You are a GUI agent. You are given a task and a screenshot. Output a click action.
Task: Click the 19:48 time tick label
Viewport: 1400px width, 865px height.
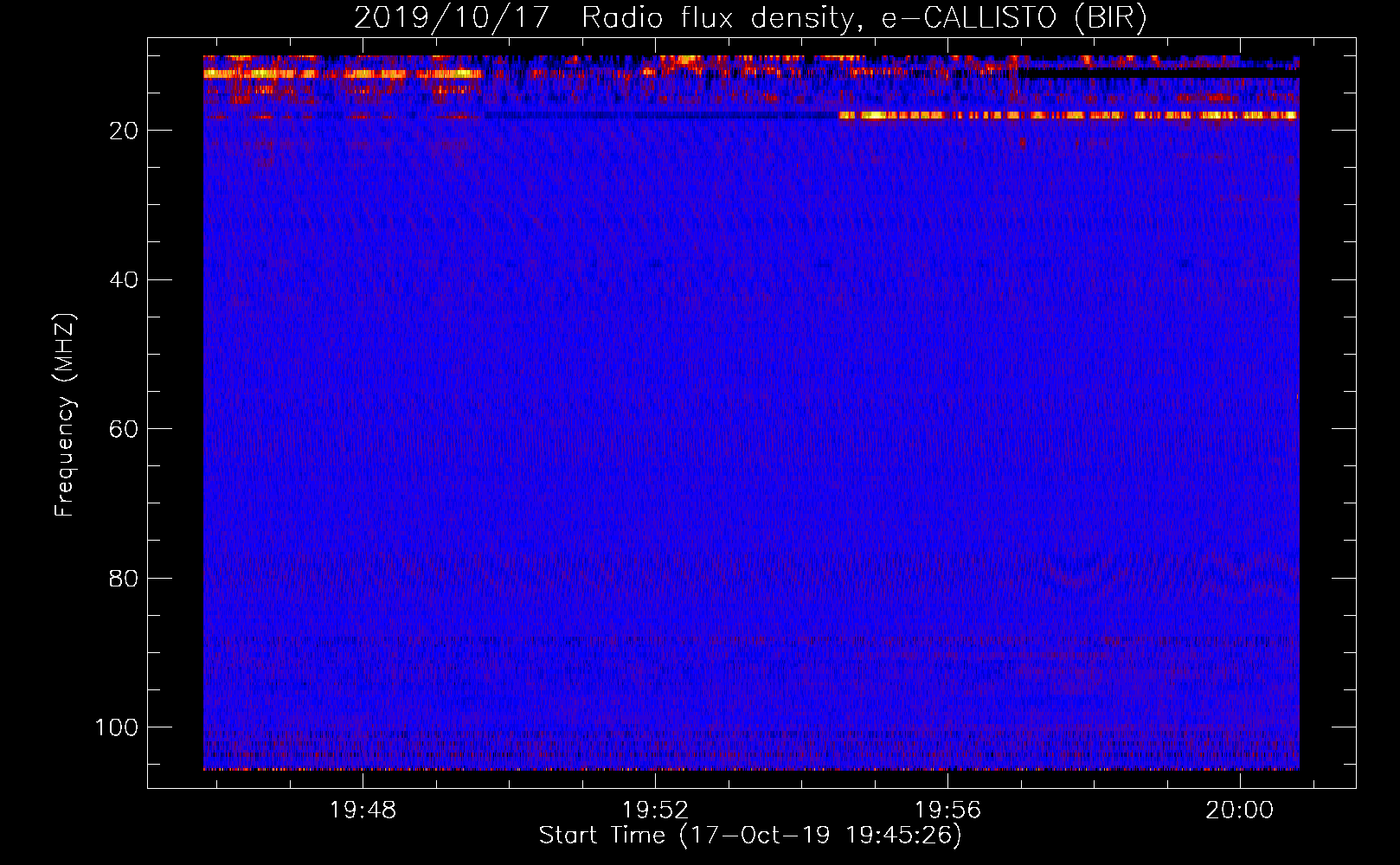pos(363,811)
